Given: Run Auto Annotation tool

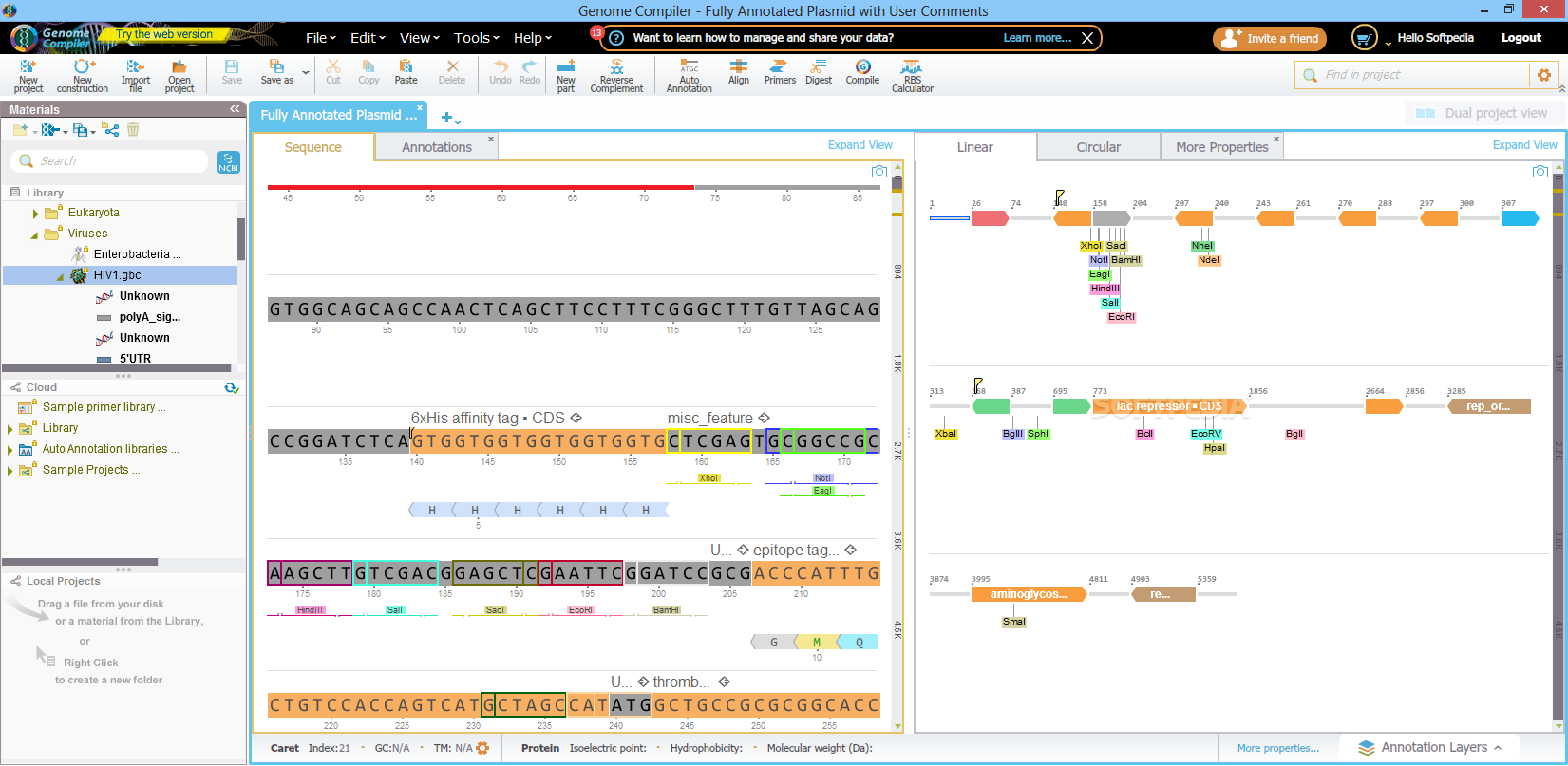Looking at the screenshot, I should pyautogui.click(x=689, y=75).
